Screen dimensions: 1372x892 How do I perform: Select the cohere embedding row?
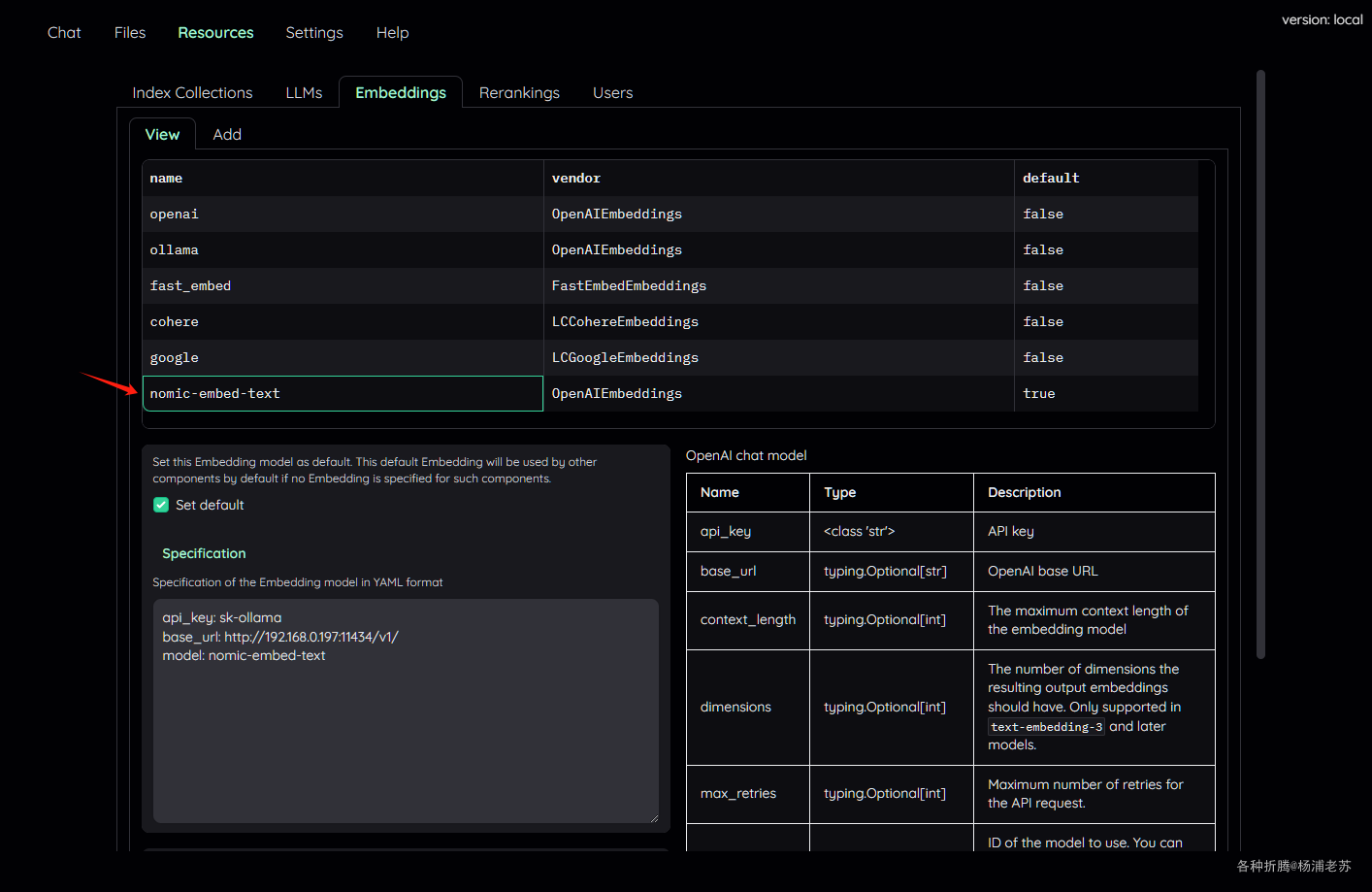click(x=670, y=322)
